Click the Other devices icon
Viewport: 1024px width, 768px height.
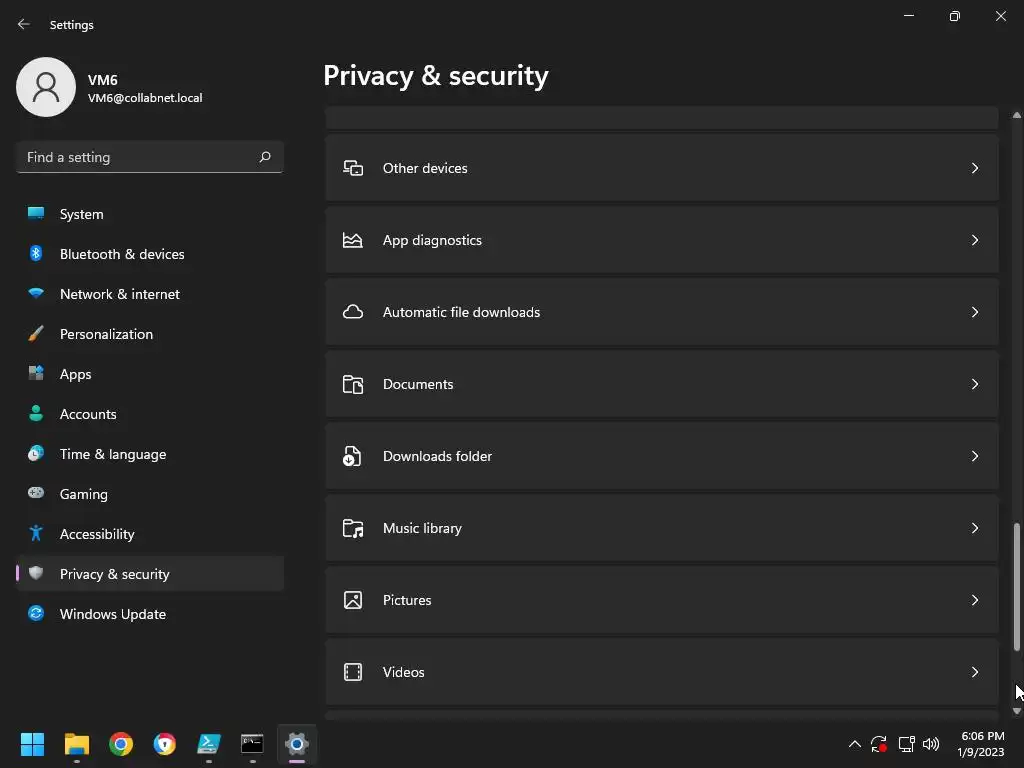click(x=353, y=168)
